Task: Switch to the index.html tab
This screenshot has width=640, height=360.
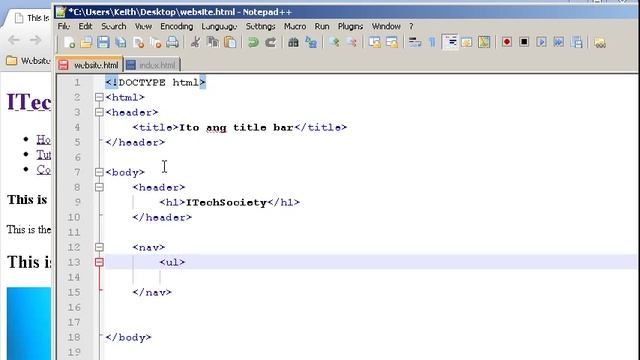Action: (x=151, y=64)
